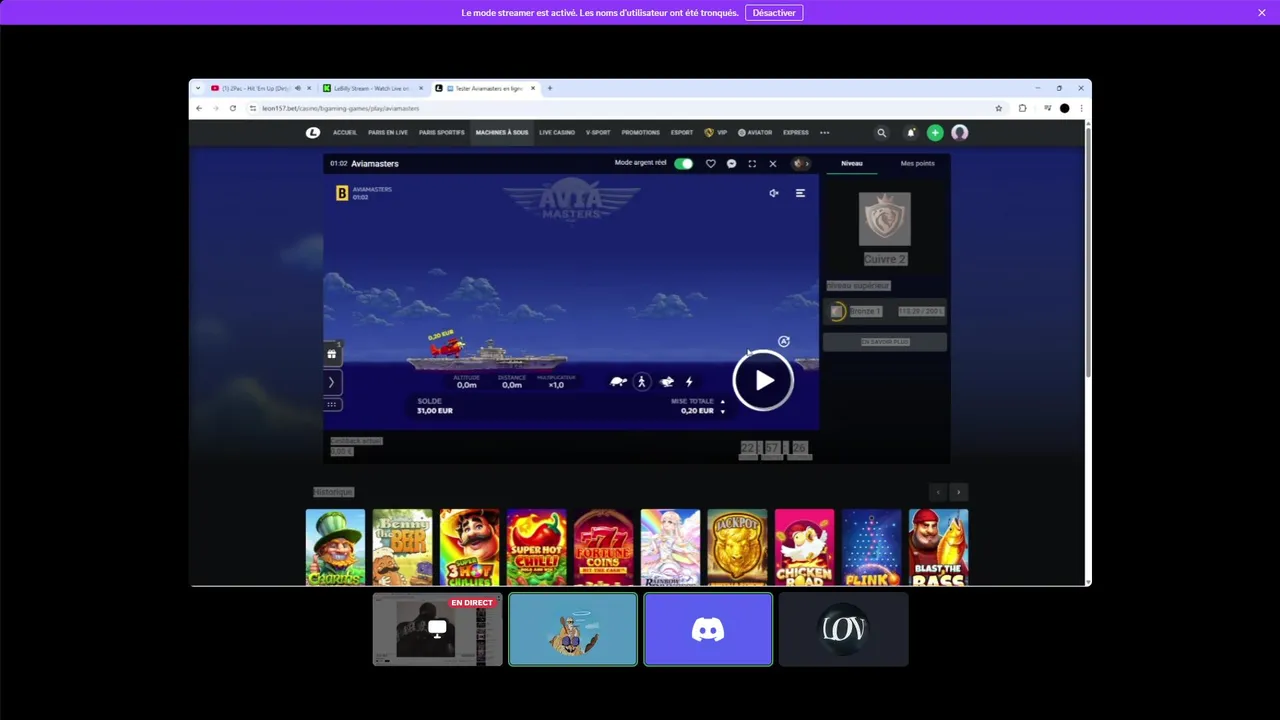Open the leprechaun Charms game thumbnail
Screen dimensions: 1280x720
coord(335,547)
